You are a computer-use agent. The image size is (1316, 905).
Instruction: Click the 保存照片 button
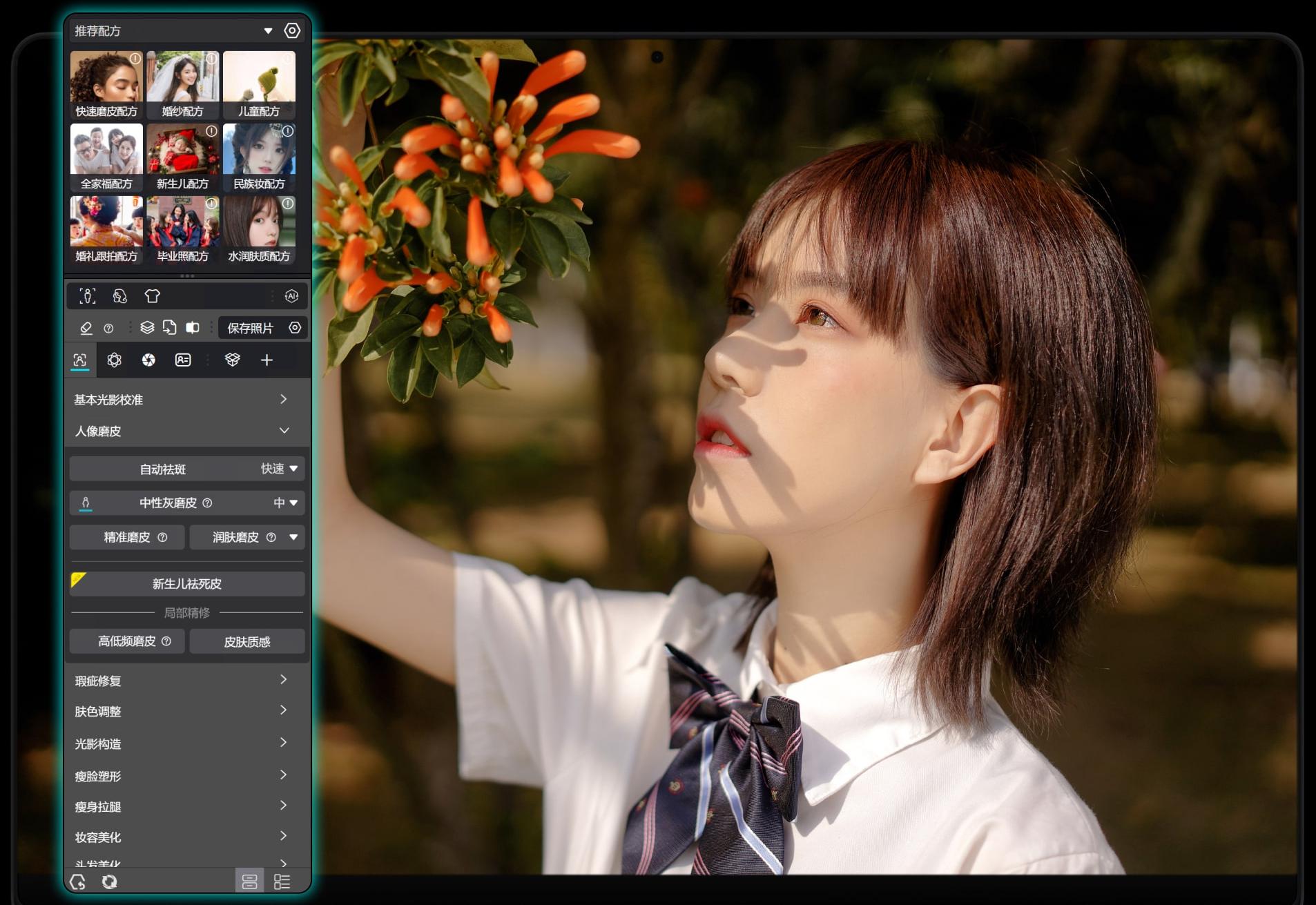tap(250, 328)
